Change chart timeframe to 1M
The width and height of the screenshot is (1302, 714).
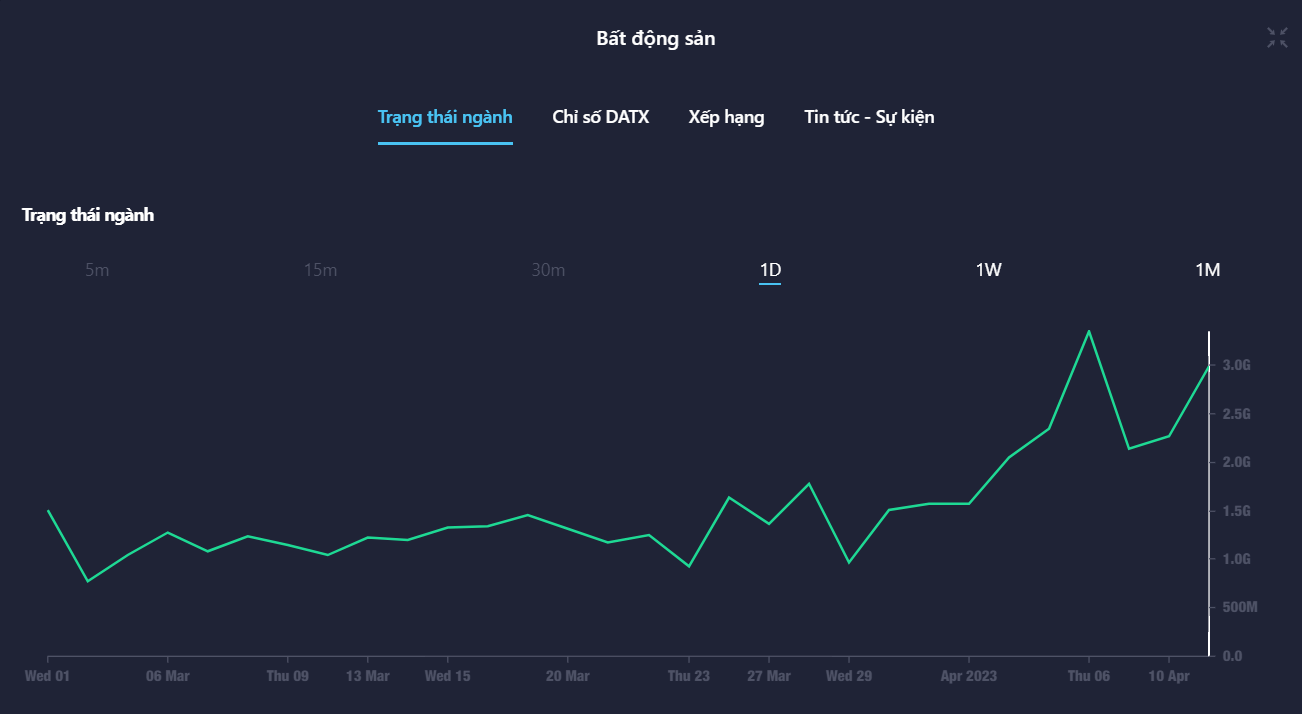(1207, 270)
